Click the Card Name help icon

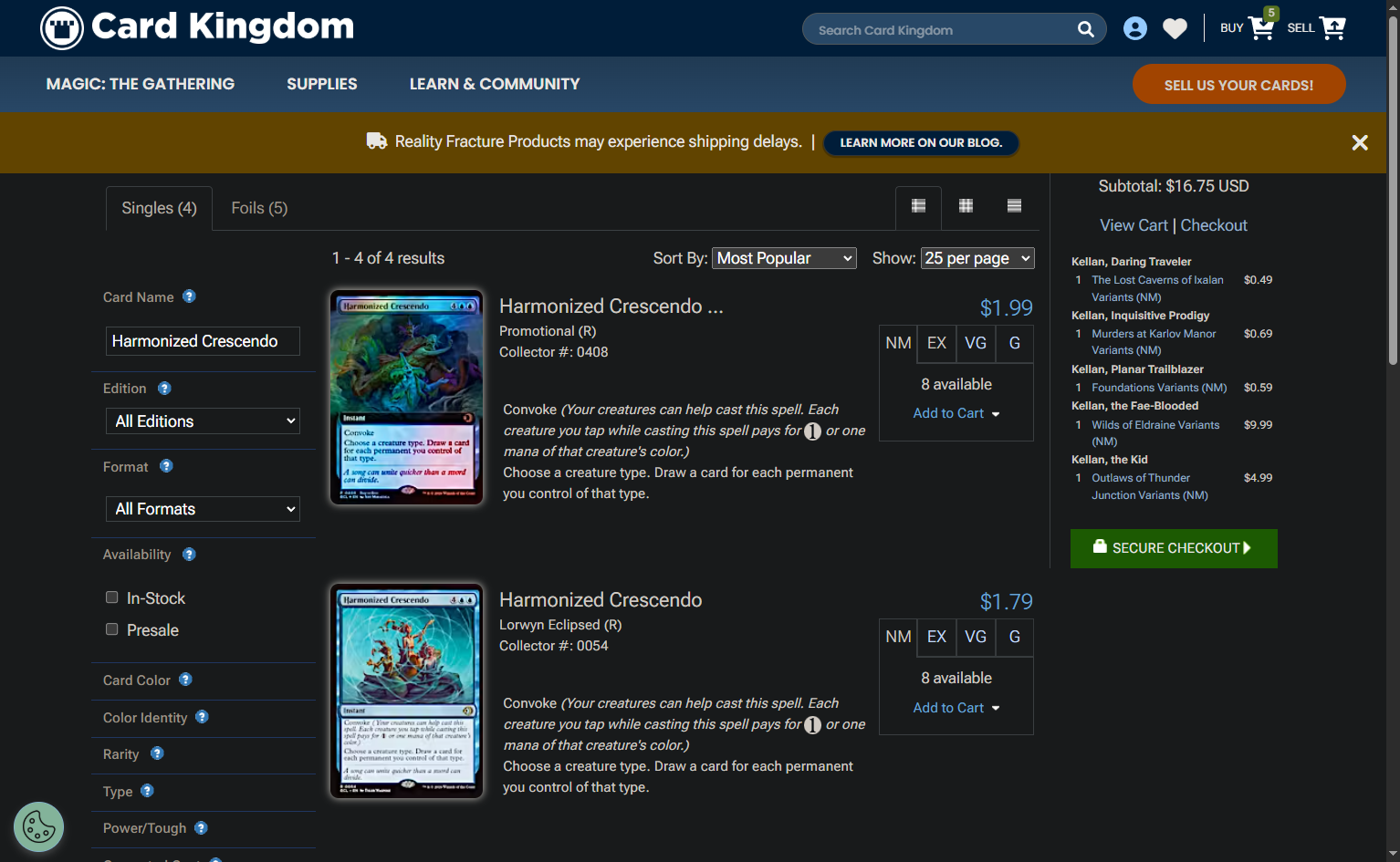[x=189, y=296]
